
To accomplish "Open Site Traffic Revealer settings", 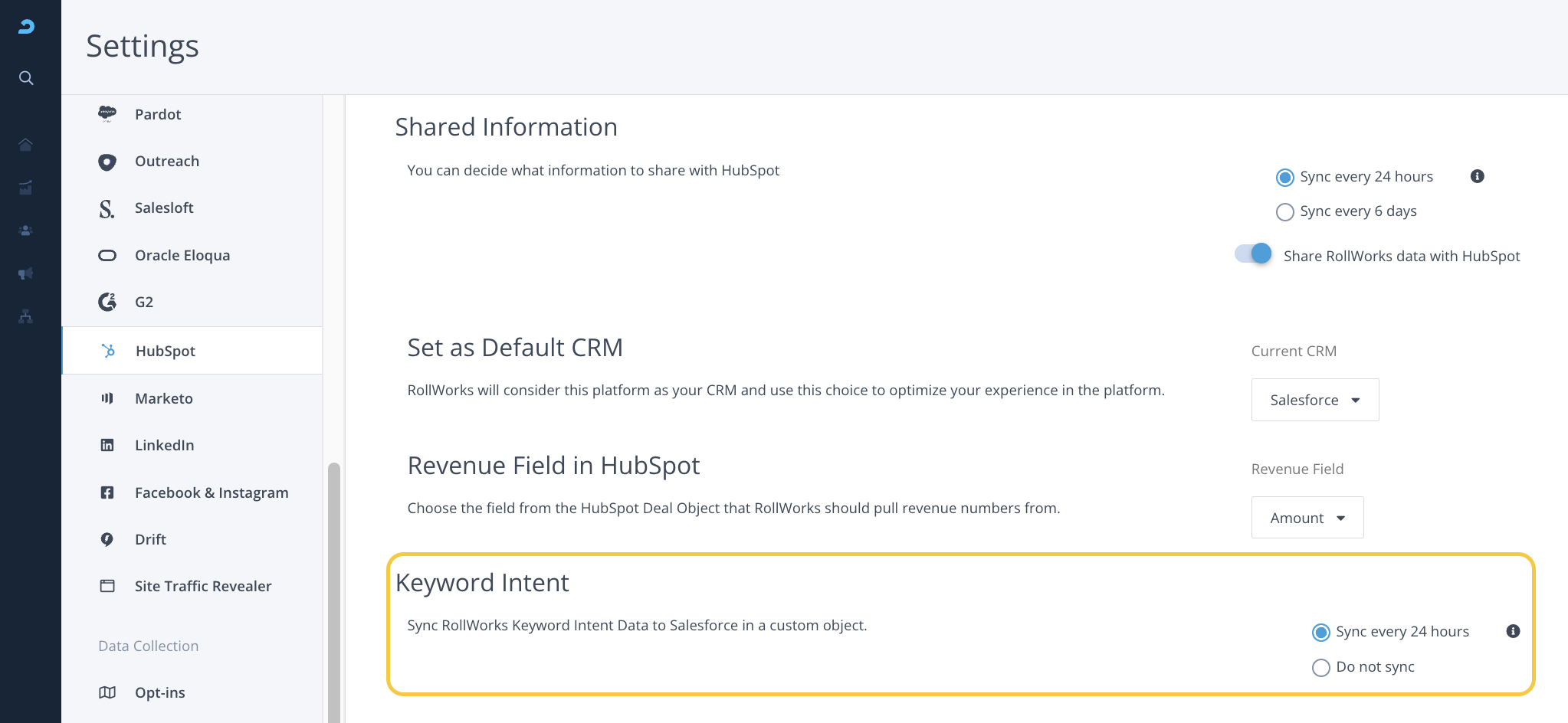I will (x=203, y=586).
